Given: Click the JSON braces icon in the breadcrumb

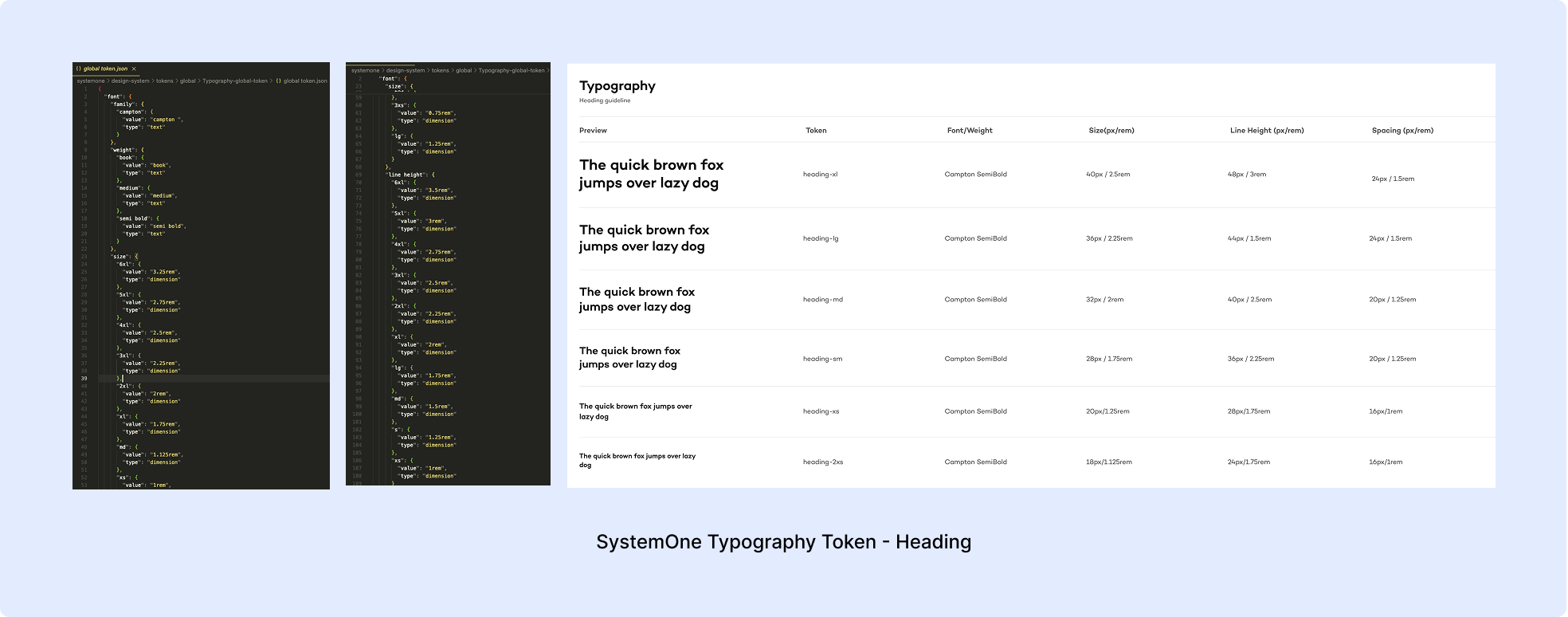Looking at the screenshot, I should click(x=278, y=81).
